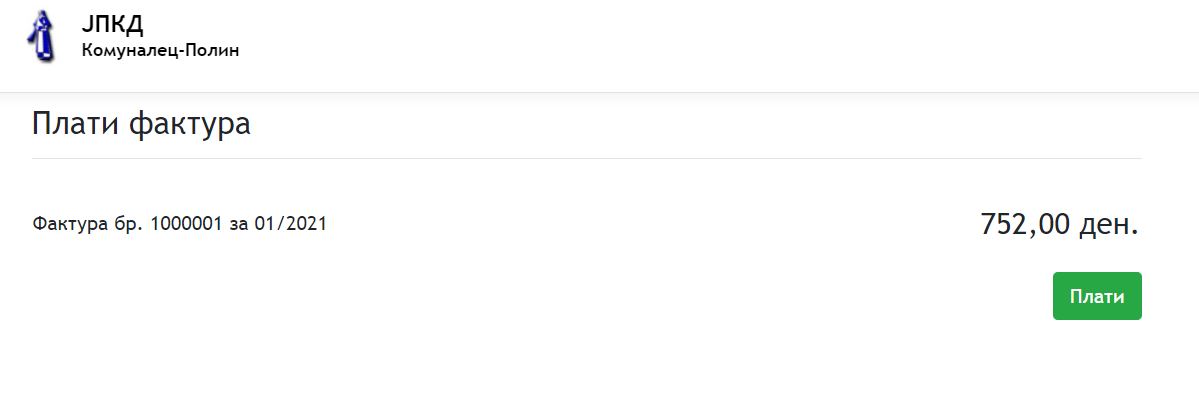
Task: Click the white header bar beside the logo
Action: pos(688,46)
